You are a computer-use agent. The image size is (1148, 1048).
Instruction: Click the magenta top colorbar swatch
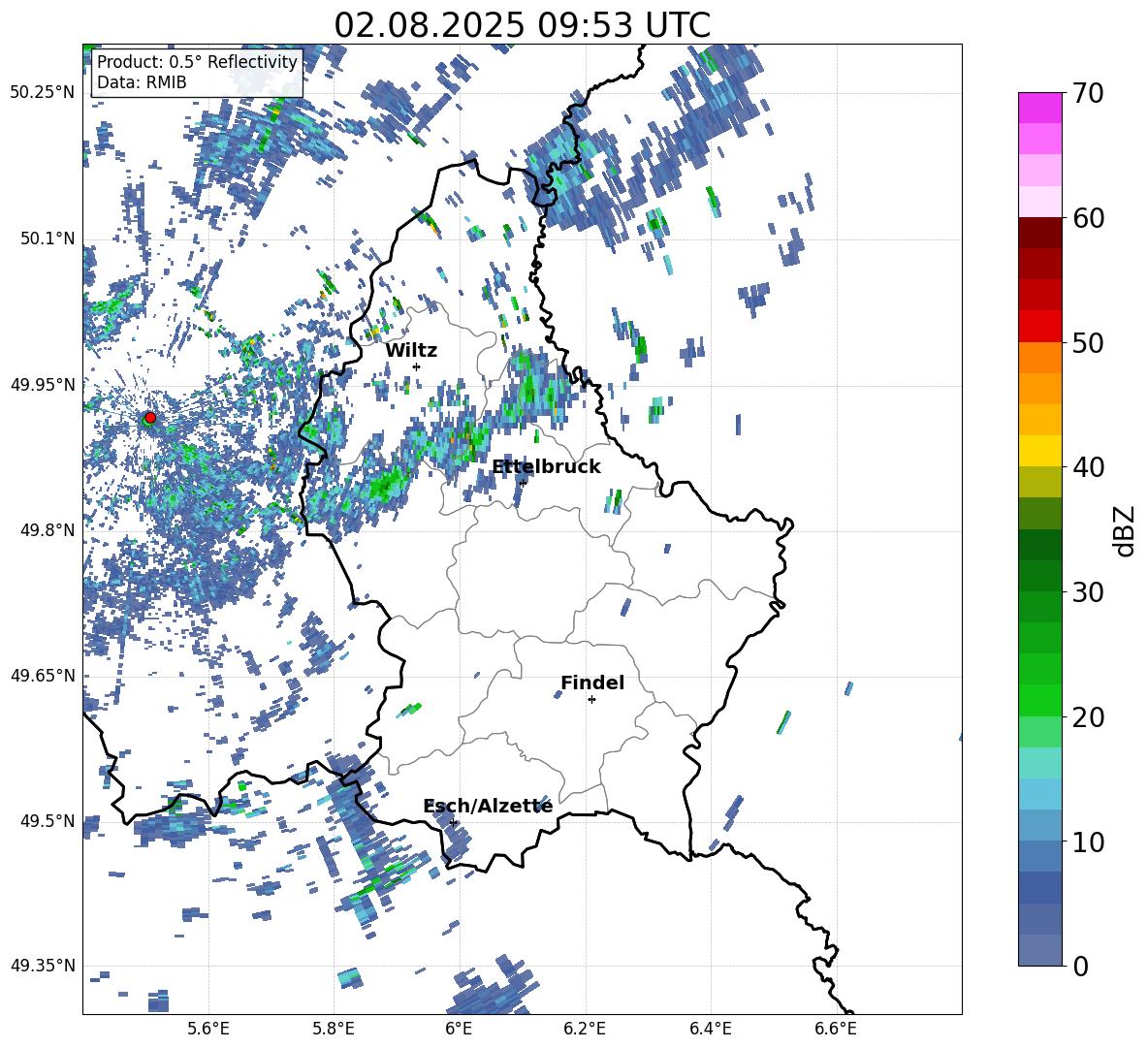[x=1039, y=108]
